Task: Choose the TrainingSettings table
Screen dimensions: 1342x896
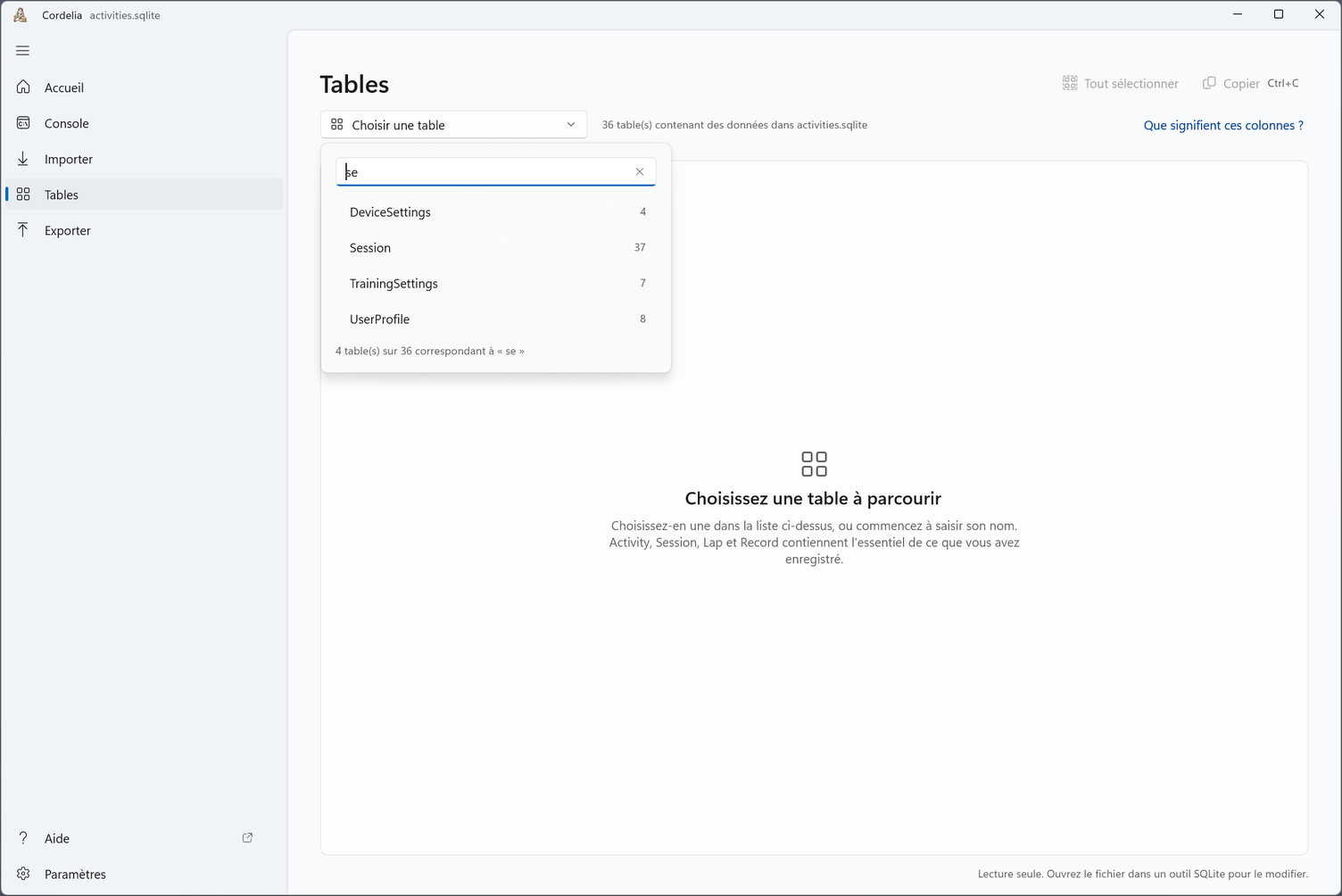Action: coord(496,283)
